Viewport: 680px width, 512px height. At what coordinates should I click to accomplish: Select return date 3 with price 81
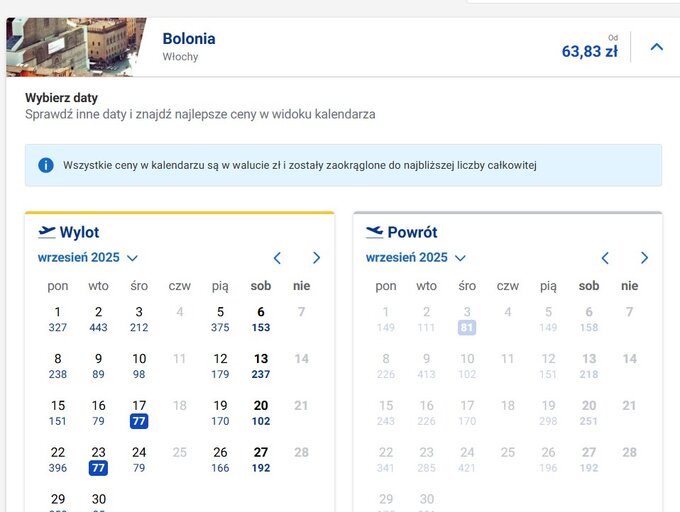click(x=467, y=320)
